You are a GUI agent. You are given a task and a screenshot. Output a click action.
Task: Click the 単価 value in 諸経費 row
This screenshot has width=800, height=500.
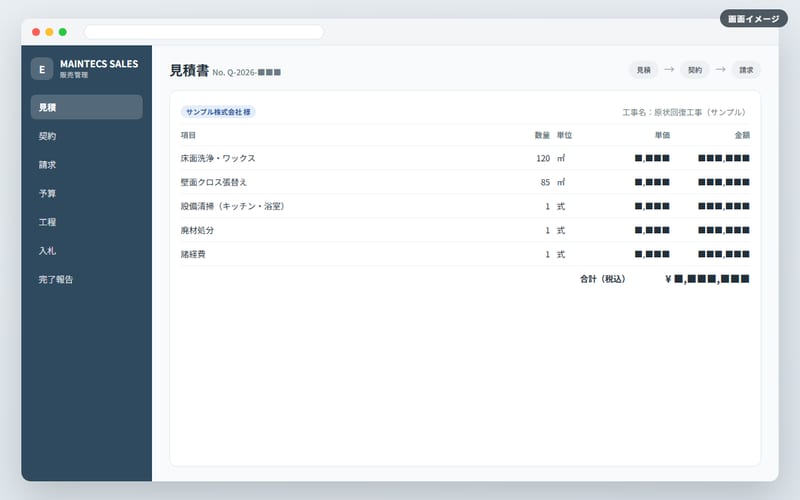point(652,254)
